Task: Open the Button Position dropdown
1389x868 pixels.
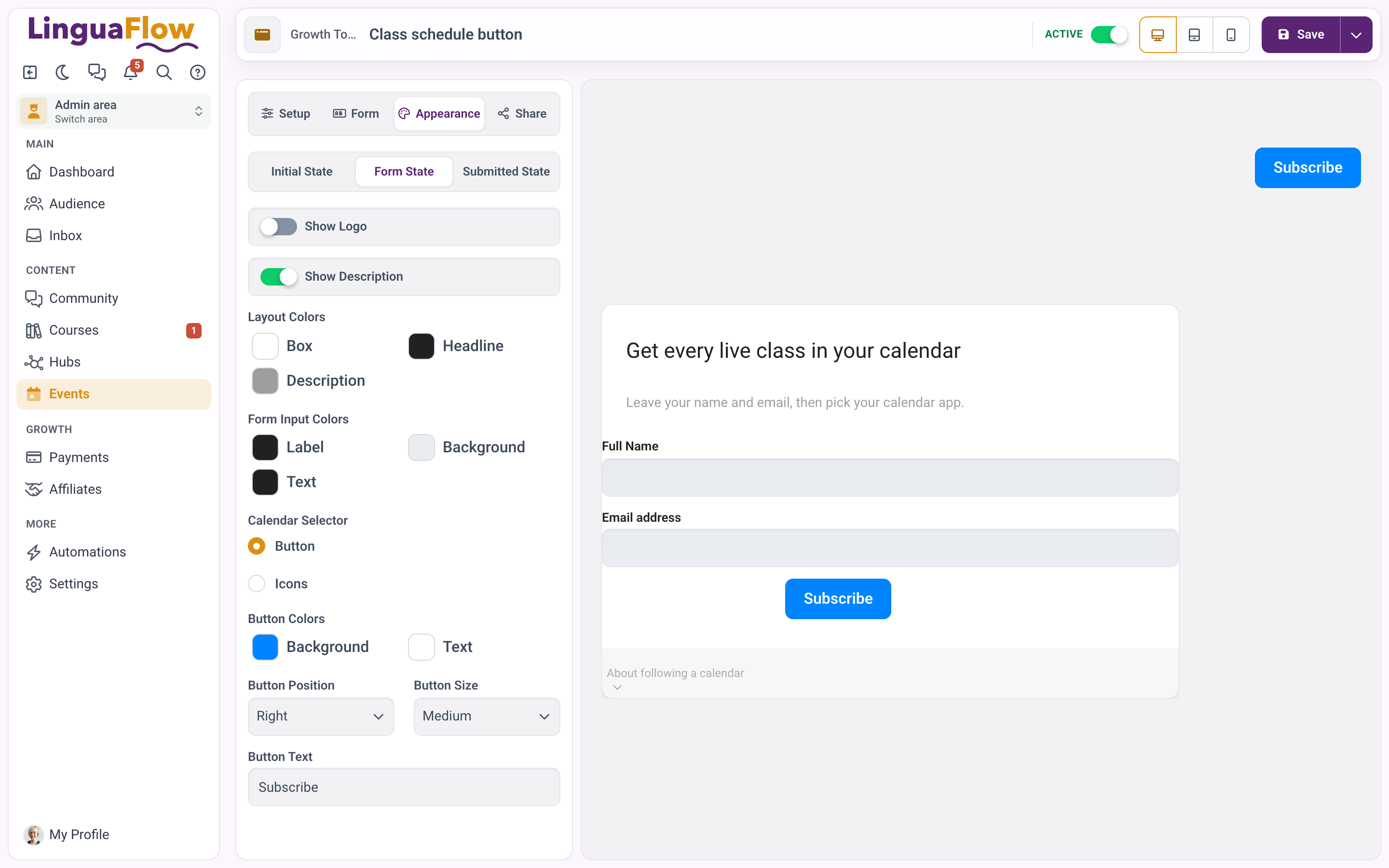Action: tap(321, 717)
